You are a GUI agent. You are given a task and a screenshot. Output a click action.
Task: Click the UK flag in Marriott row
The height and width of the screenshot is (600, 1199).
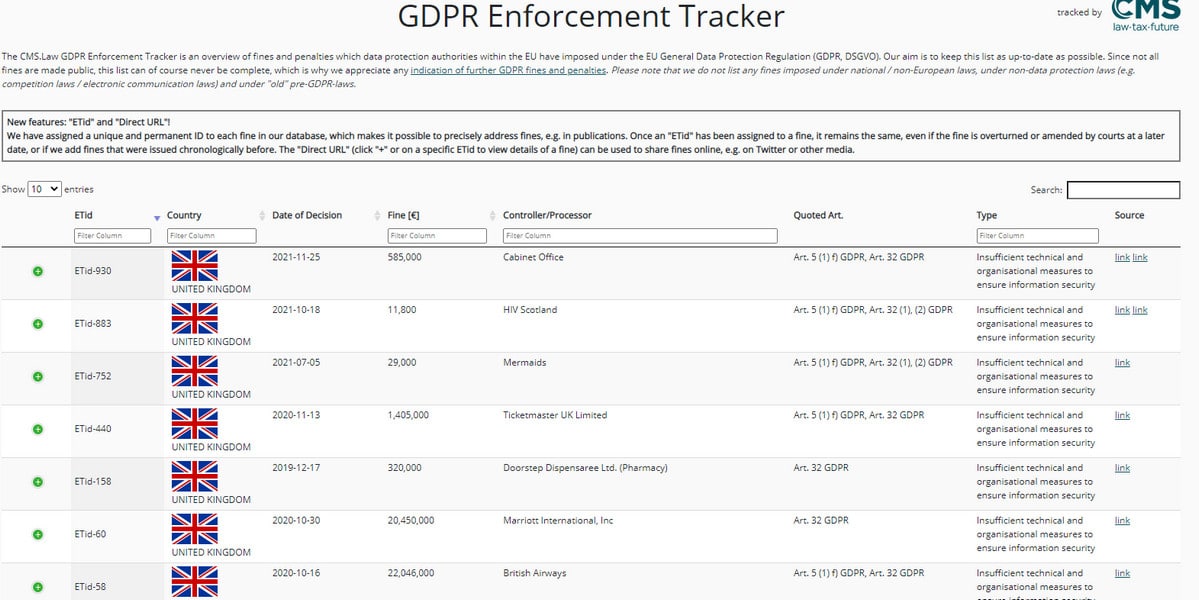point(194,529)
